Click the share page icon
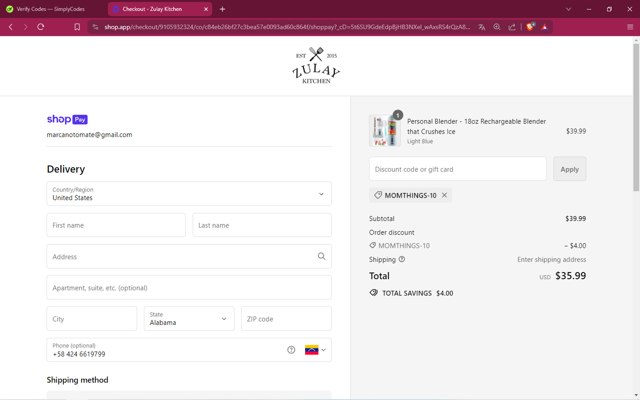This screenshot has width=640, height=400. [511, 27]
